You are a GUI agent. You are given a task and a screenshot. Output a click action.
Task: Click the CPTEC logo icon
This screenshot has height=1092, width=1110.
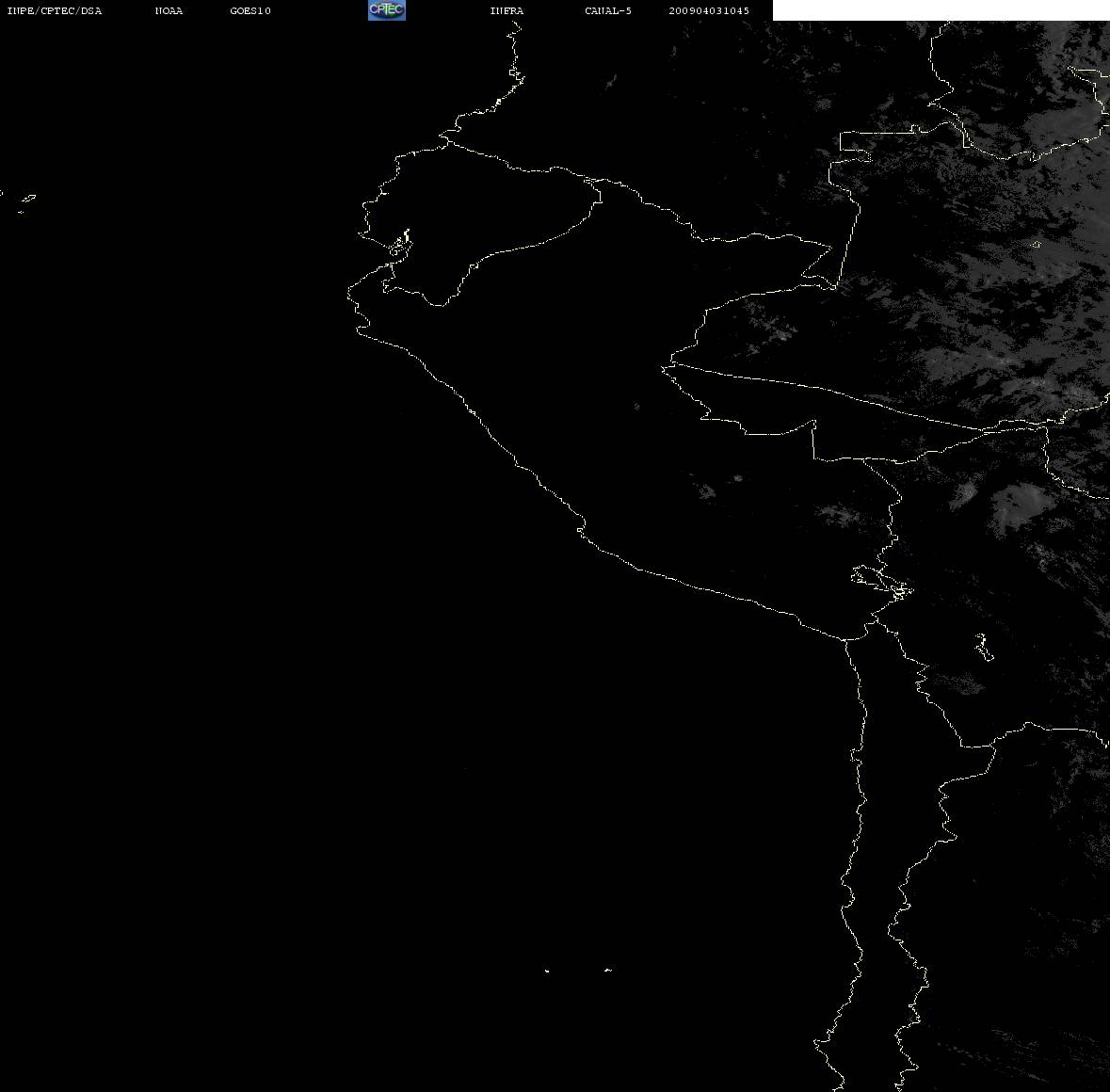(x=387, y=10)
